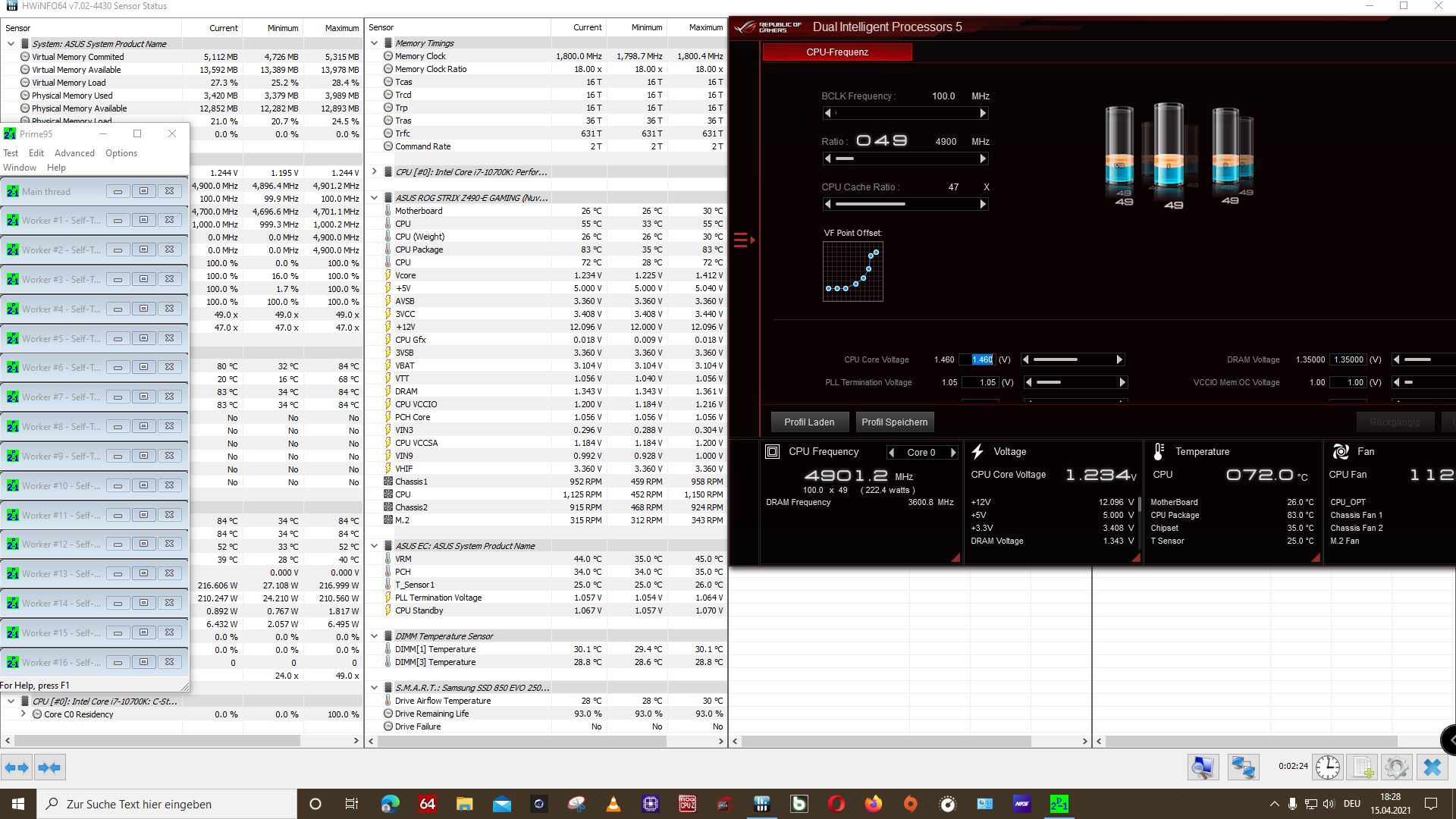This screenshot has width=1456, height=819.
Task: Collapse CPU [#0] C-State residency group
Action: [x=11, y=701]
